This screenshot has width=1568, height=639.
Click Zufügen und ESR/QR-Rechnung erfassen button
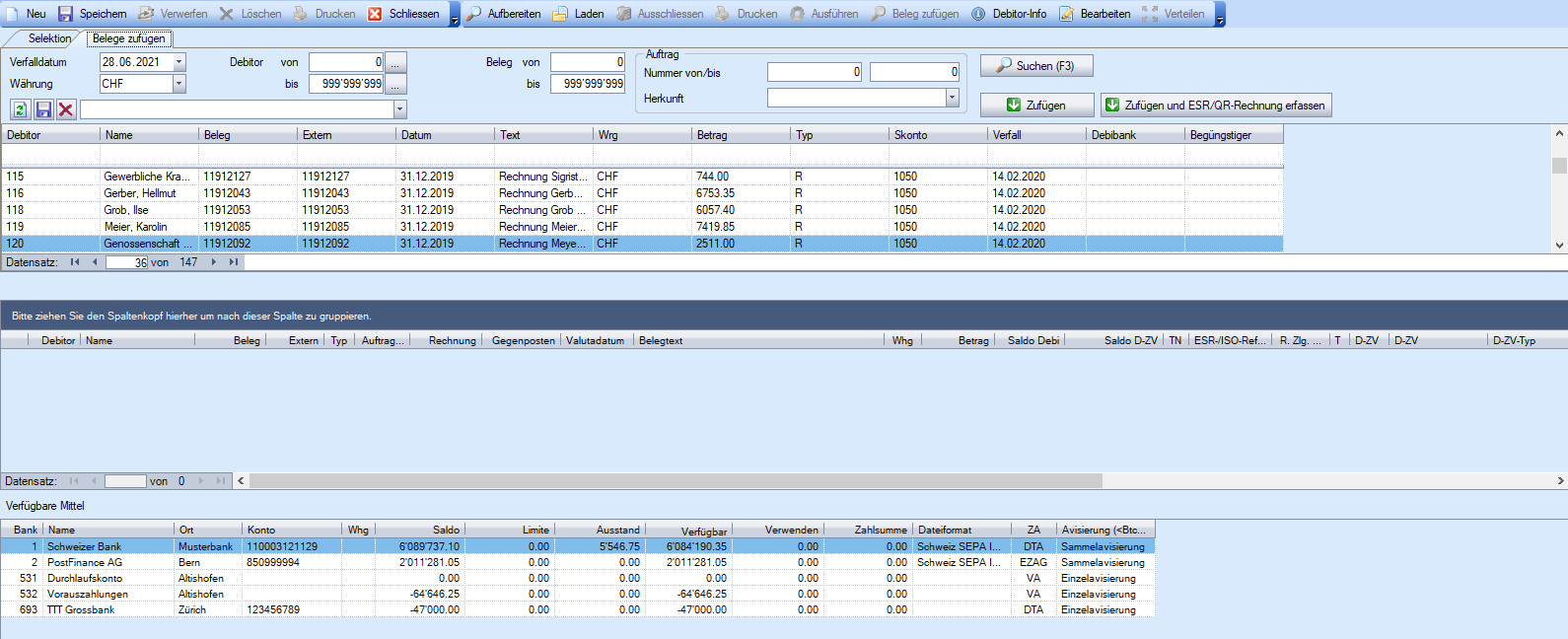1215,106
